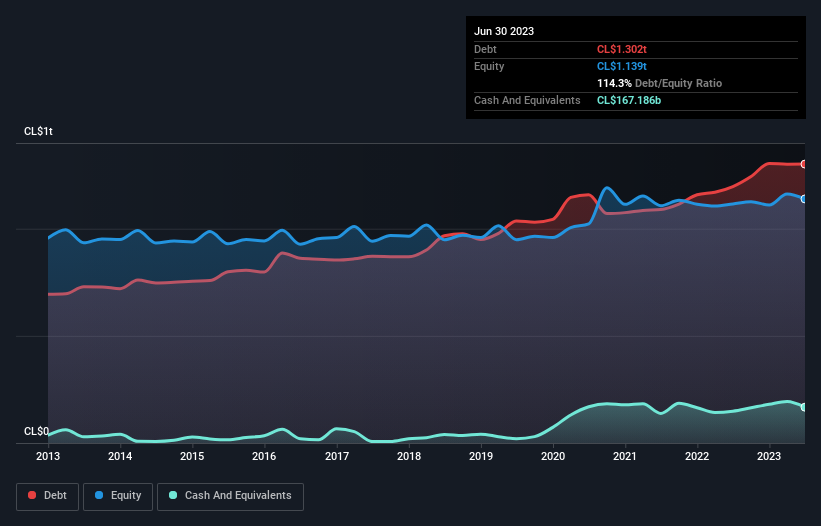Click the teal Cash legend dot

(x=173, y=495)
